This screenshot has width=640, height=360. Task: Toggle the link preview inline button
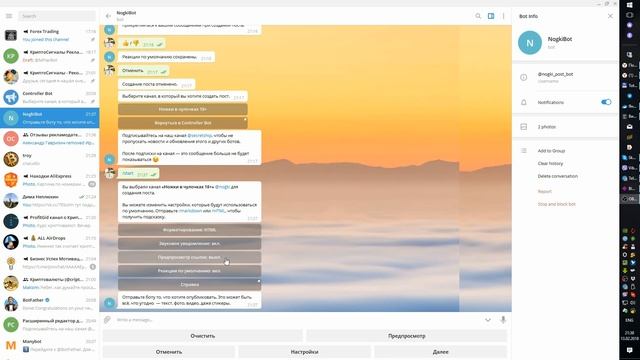(189, 257)
